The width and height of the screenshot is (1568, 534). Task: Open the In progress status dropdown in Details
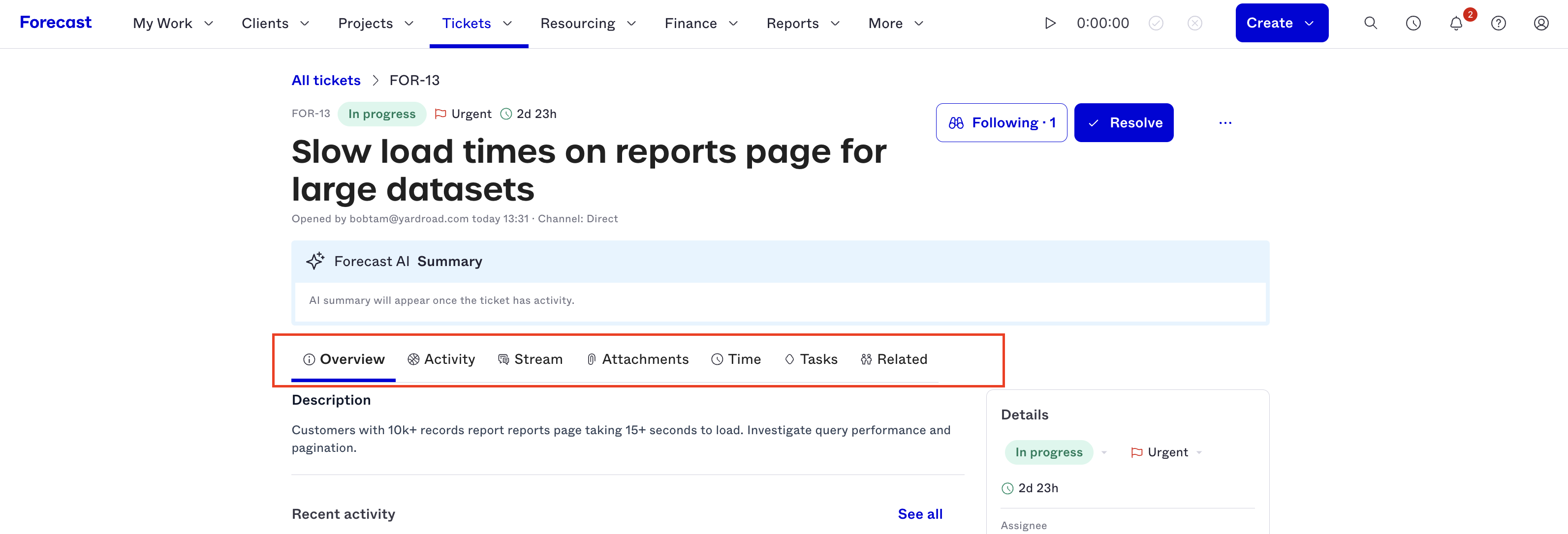tap(1056, 452)
